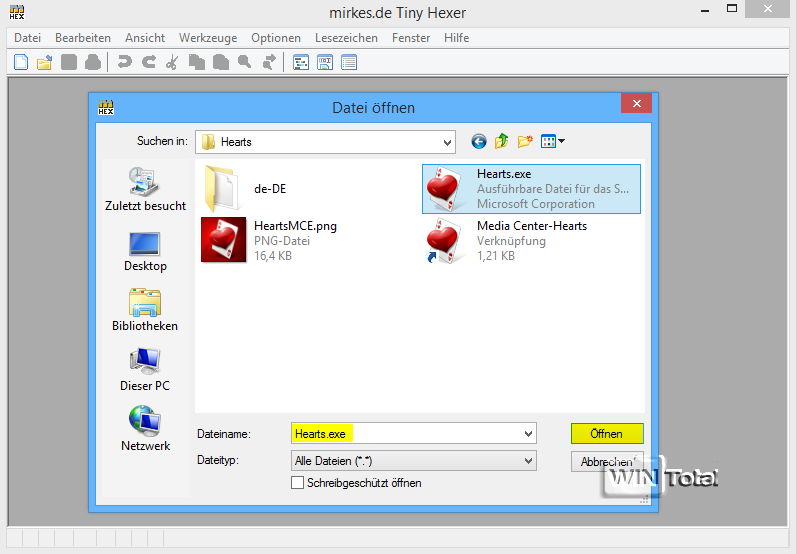Click the New file toolbar icon
This screenshot has width=797, height=554.
coord(21,63)
